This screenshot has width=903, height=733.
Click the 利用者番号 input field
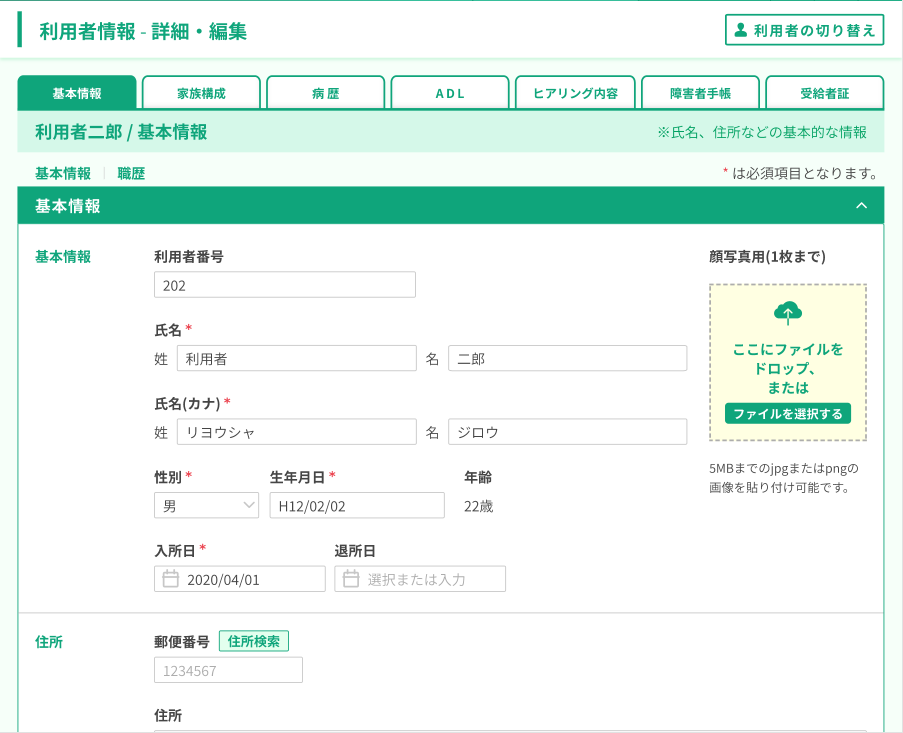285,285
